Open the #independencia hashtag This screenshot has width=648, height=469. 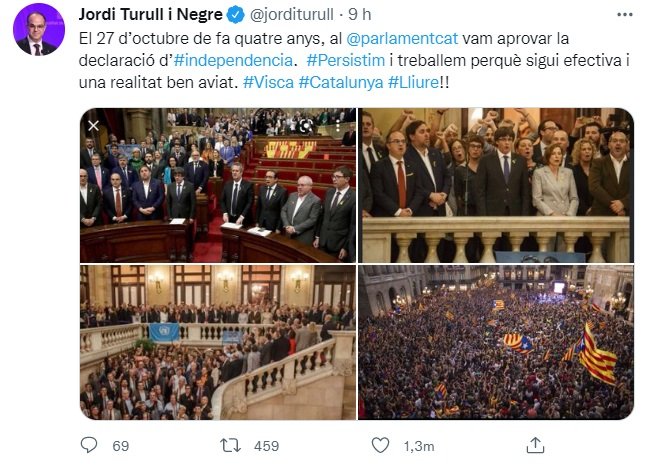click(233, 60)
